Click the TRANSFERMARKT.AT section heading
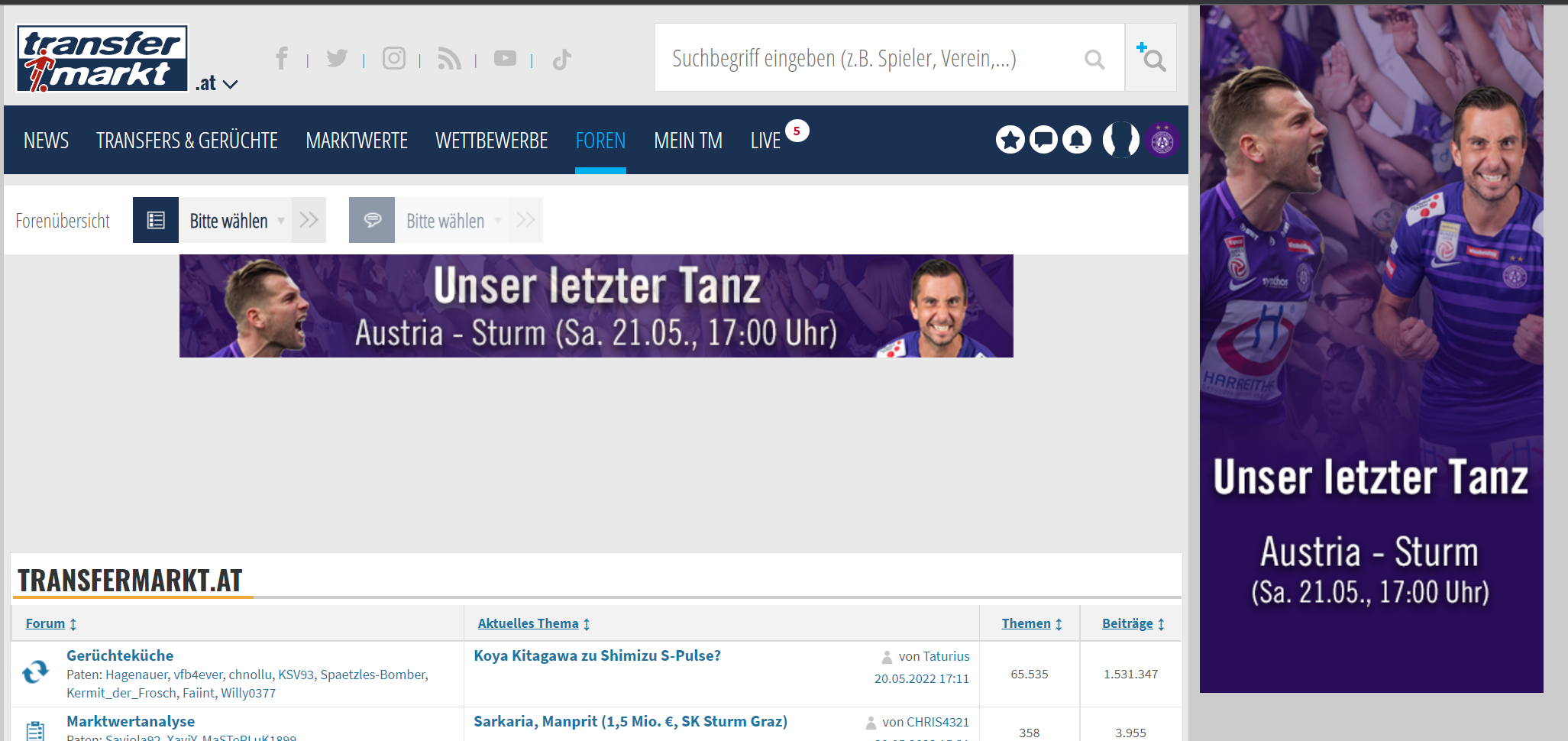The width and height of the screenshot is (1568, 741). [130, 581]
